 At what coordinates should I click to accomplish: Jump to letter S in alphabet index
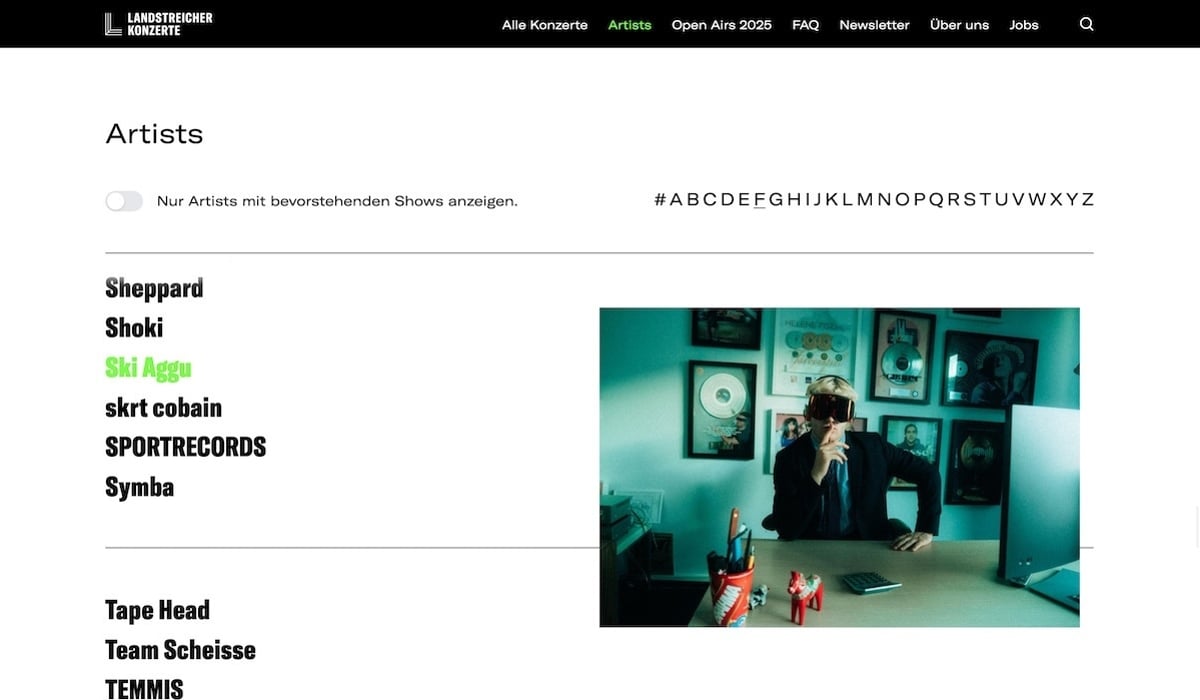tap(969, 199)
